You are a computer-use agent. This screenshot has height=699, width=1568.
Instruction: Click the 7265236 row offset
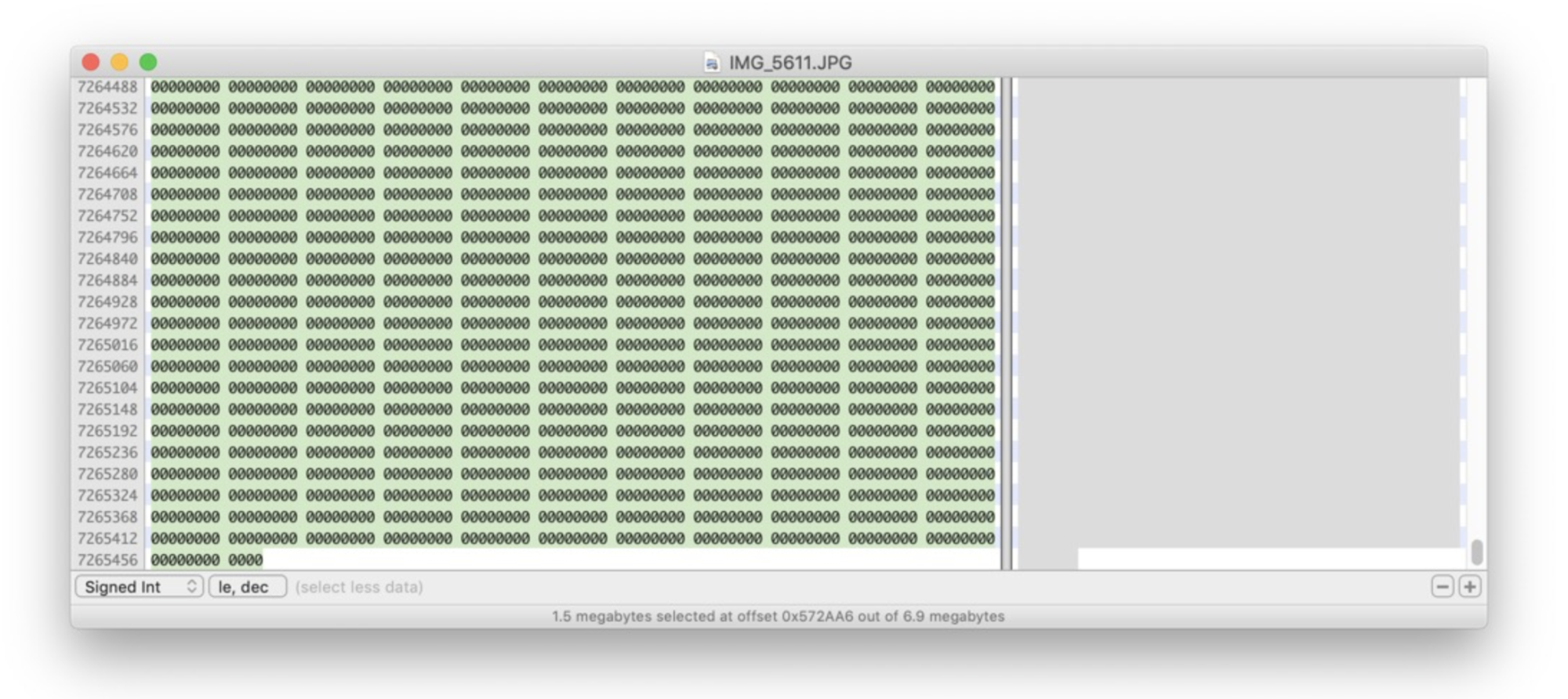(107, 453)
